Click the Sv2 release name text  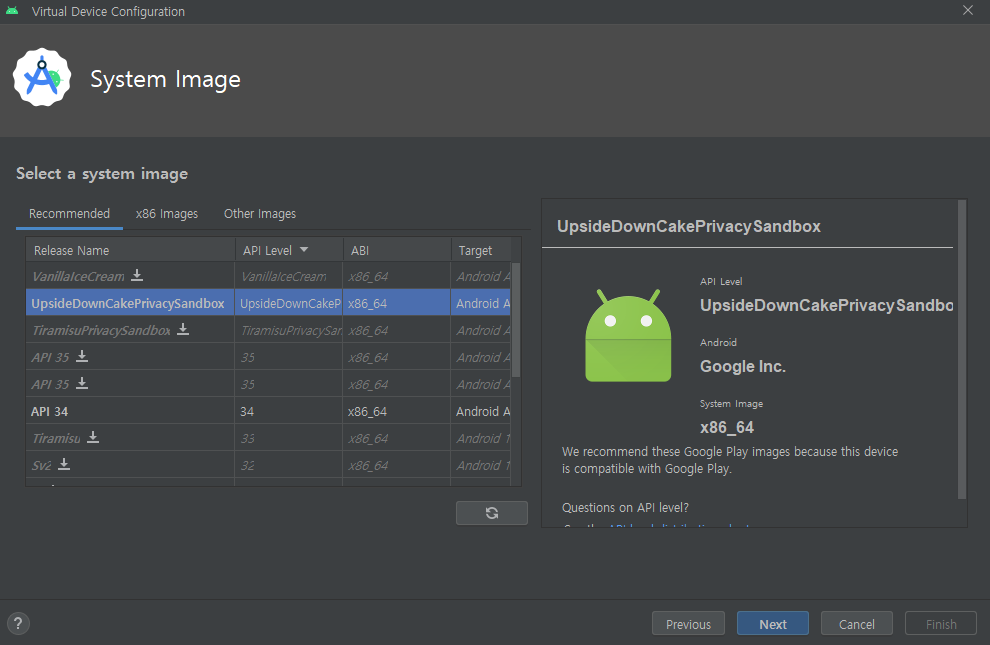coord(42,465)
